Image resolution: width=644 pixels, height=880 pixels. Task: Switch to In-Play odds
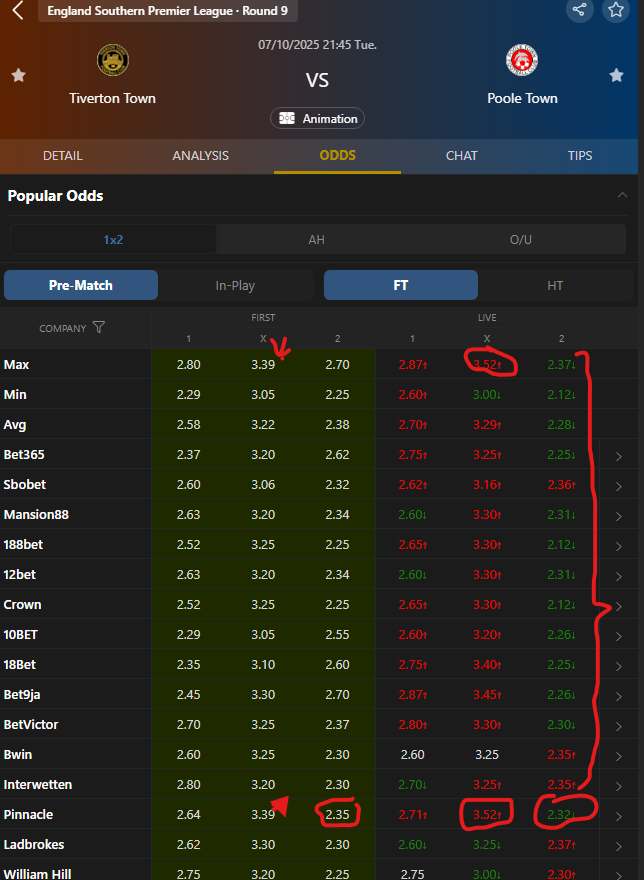235,285
